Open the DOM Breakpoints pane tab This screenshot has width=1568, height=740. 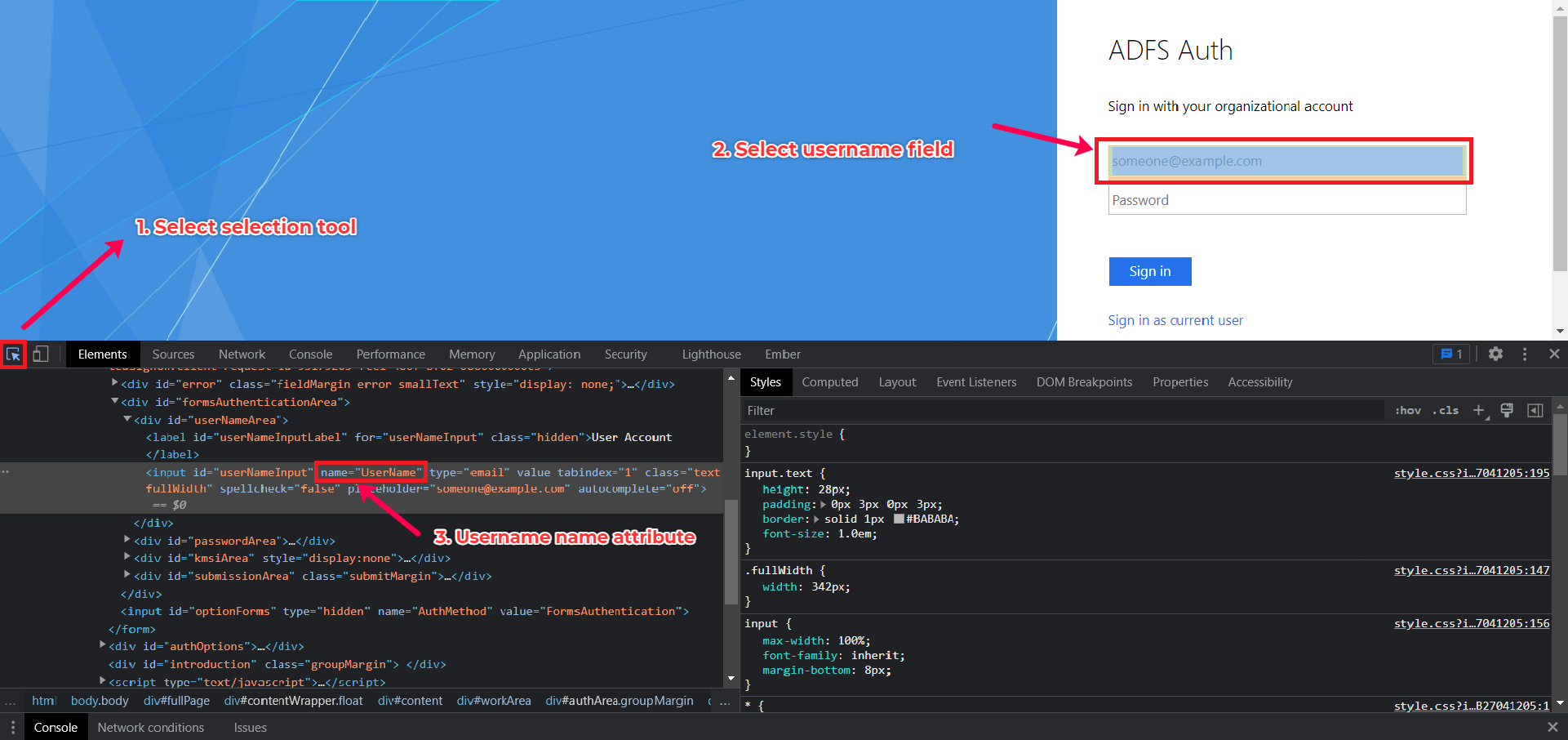(1084, 382)
